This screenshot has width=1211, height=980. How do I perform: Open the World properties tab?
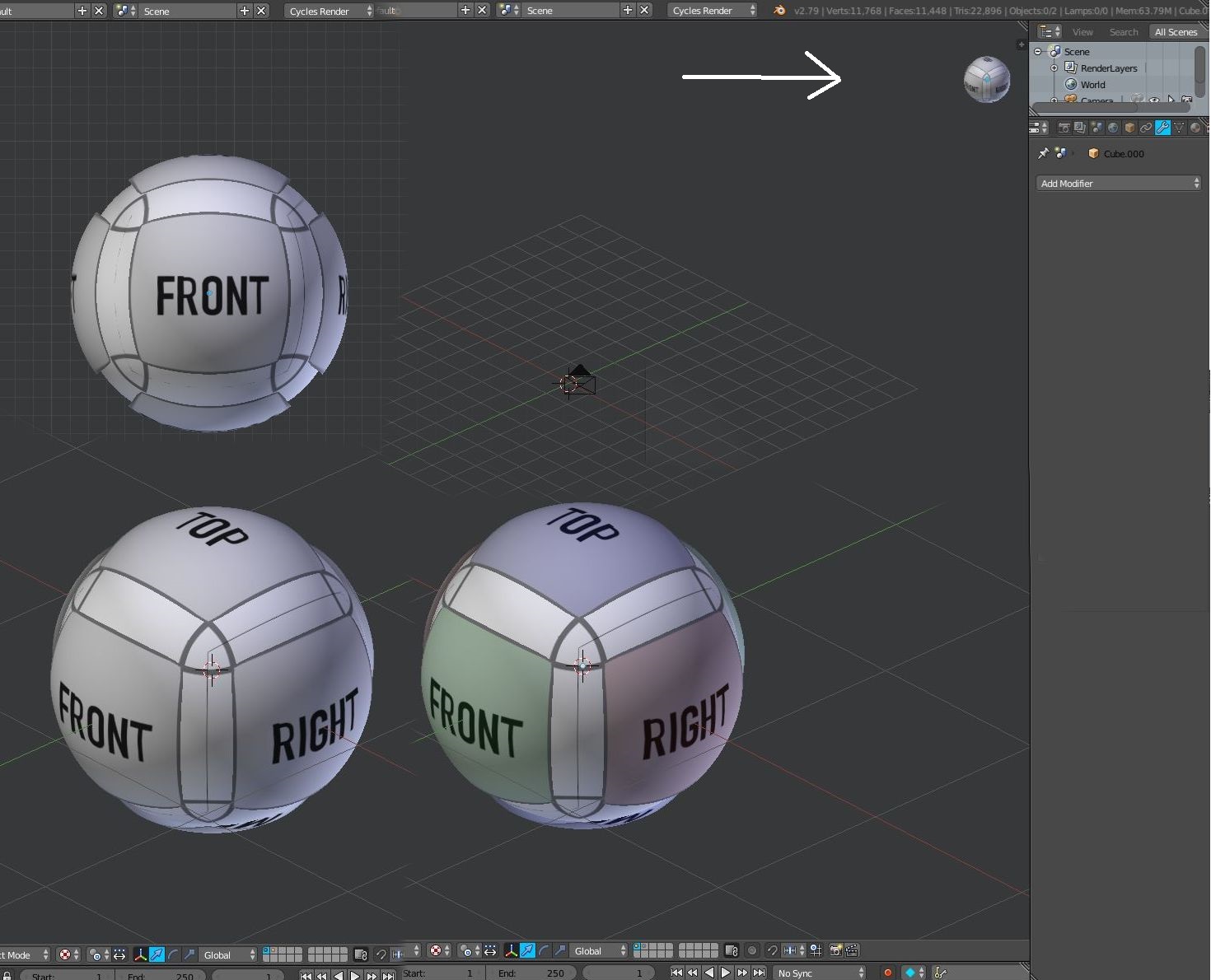click(x=1113, y=128)
